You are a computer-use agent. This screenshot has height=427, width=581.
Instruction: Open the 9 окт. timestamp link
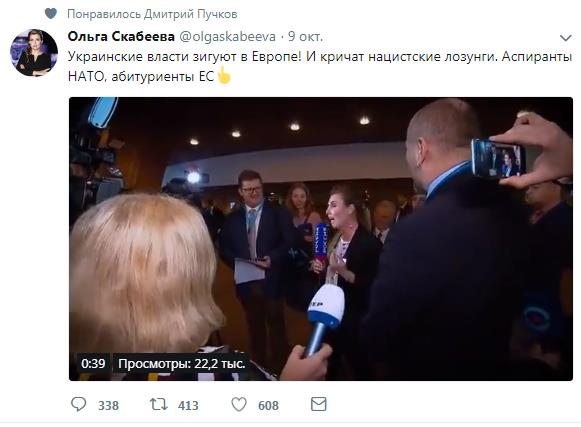[305, 36]
